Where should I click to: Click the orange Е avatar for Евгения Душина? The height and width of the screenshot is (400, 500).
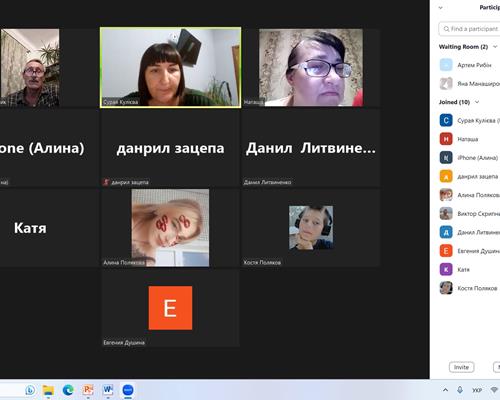446,251
